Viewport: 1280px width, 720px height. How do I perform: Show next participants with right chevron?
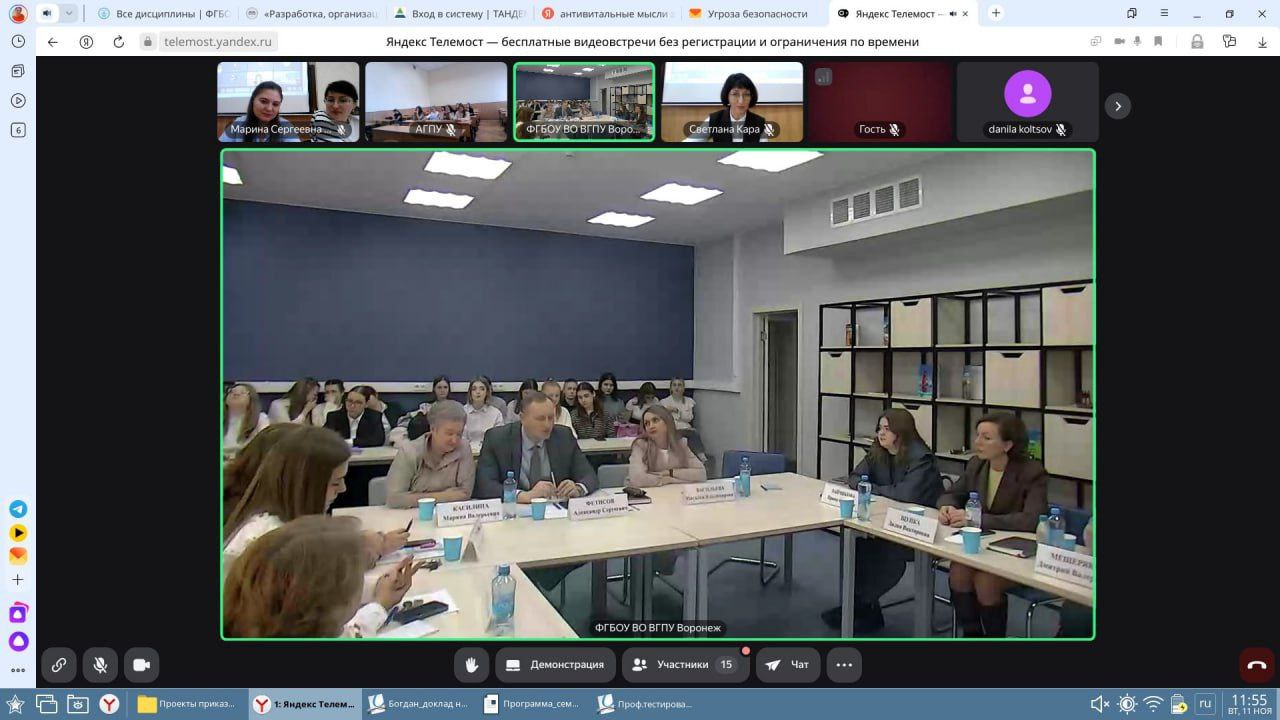[1118, 106]
